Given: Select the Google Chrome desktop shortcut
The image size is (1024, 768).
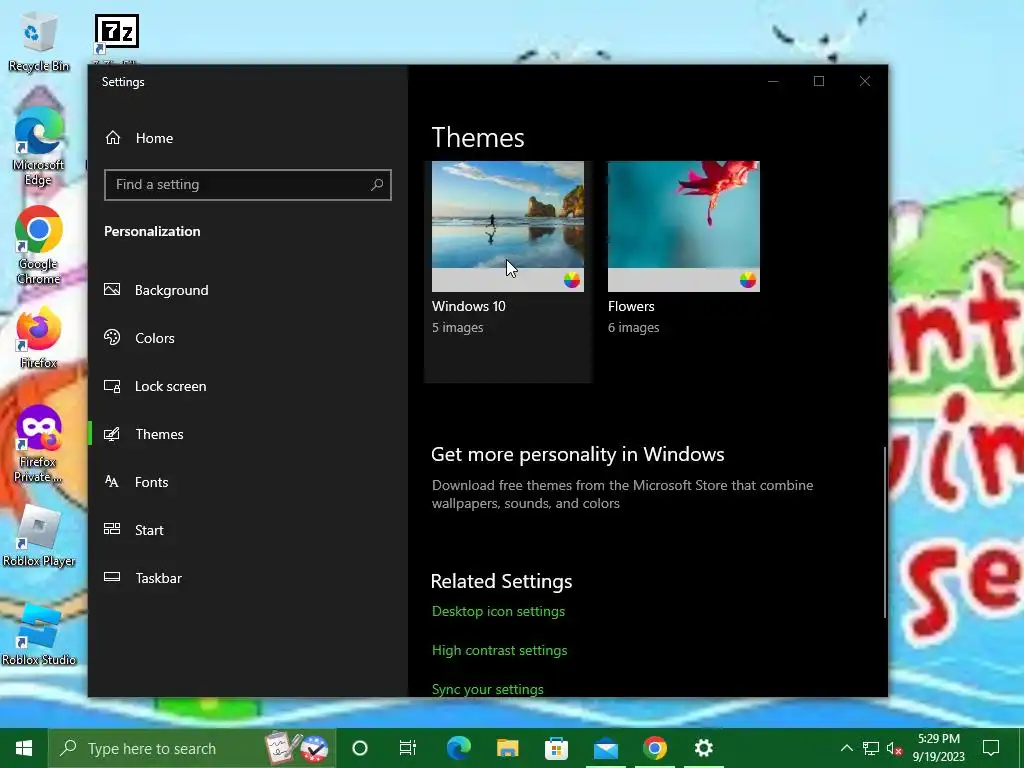Looking at the screenshot, I should 39,246.
